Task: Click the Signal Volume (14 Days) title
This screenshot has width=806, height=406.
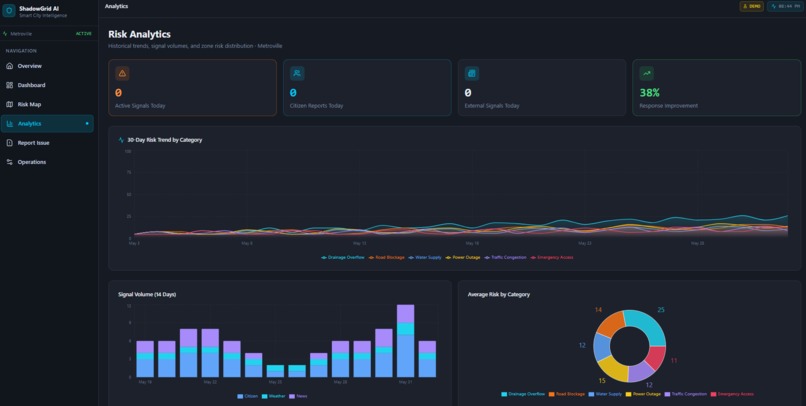Action: point(147,294)
